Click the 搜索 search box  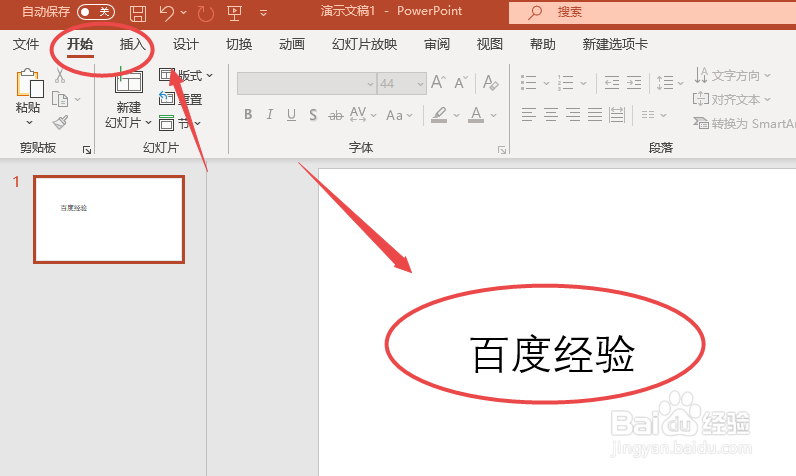point(652,12)
